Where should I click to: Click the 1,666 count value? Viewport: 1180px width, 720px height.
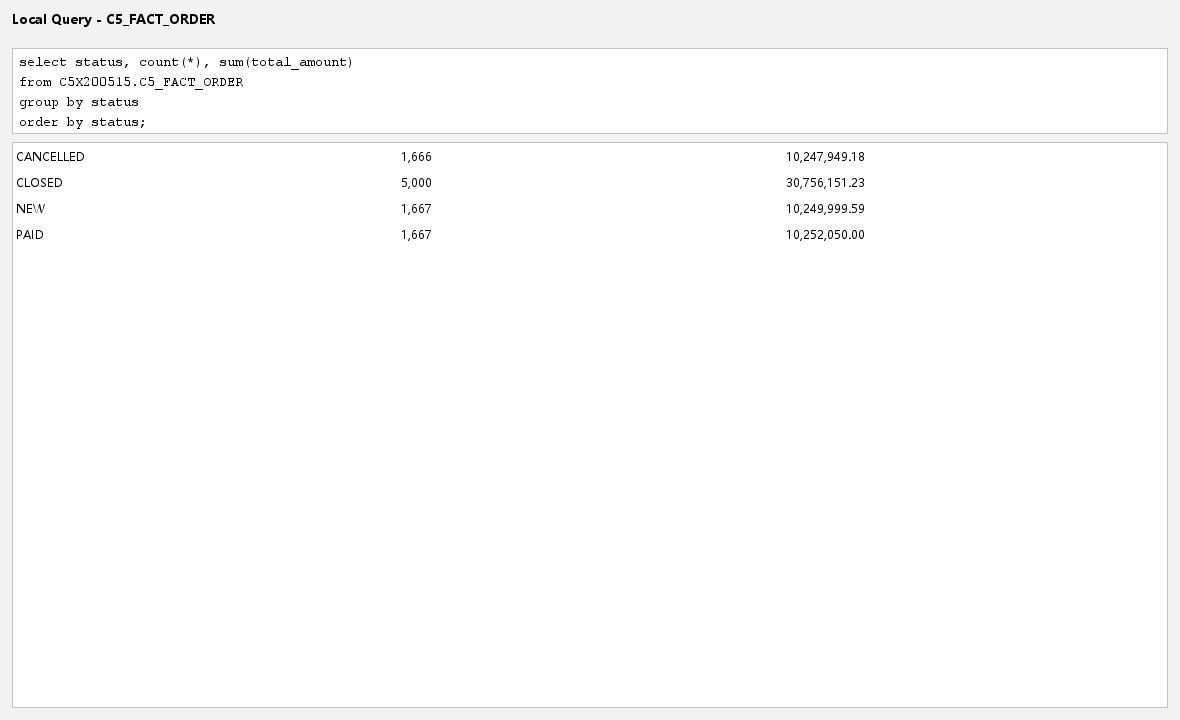416,156
